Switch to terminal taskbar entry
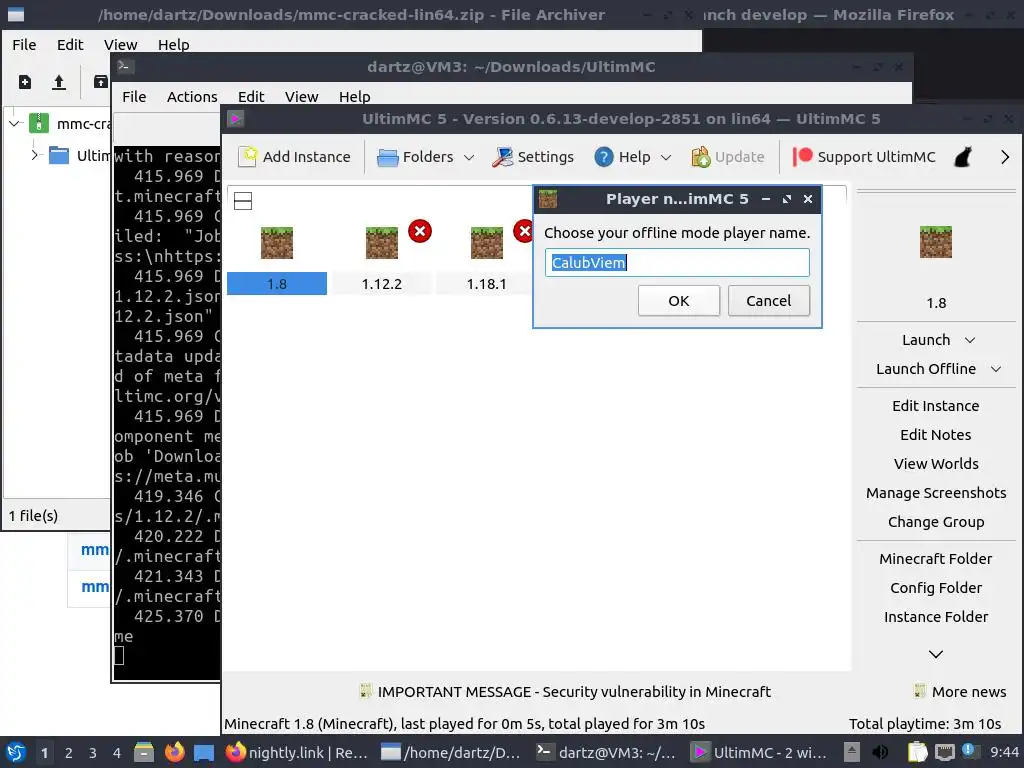 (605, 752)
